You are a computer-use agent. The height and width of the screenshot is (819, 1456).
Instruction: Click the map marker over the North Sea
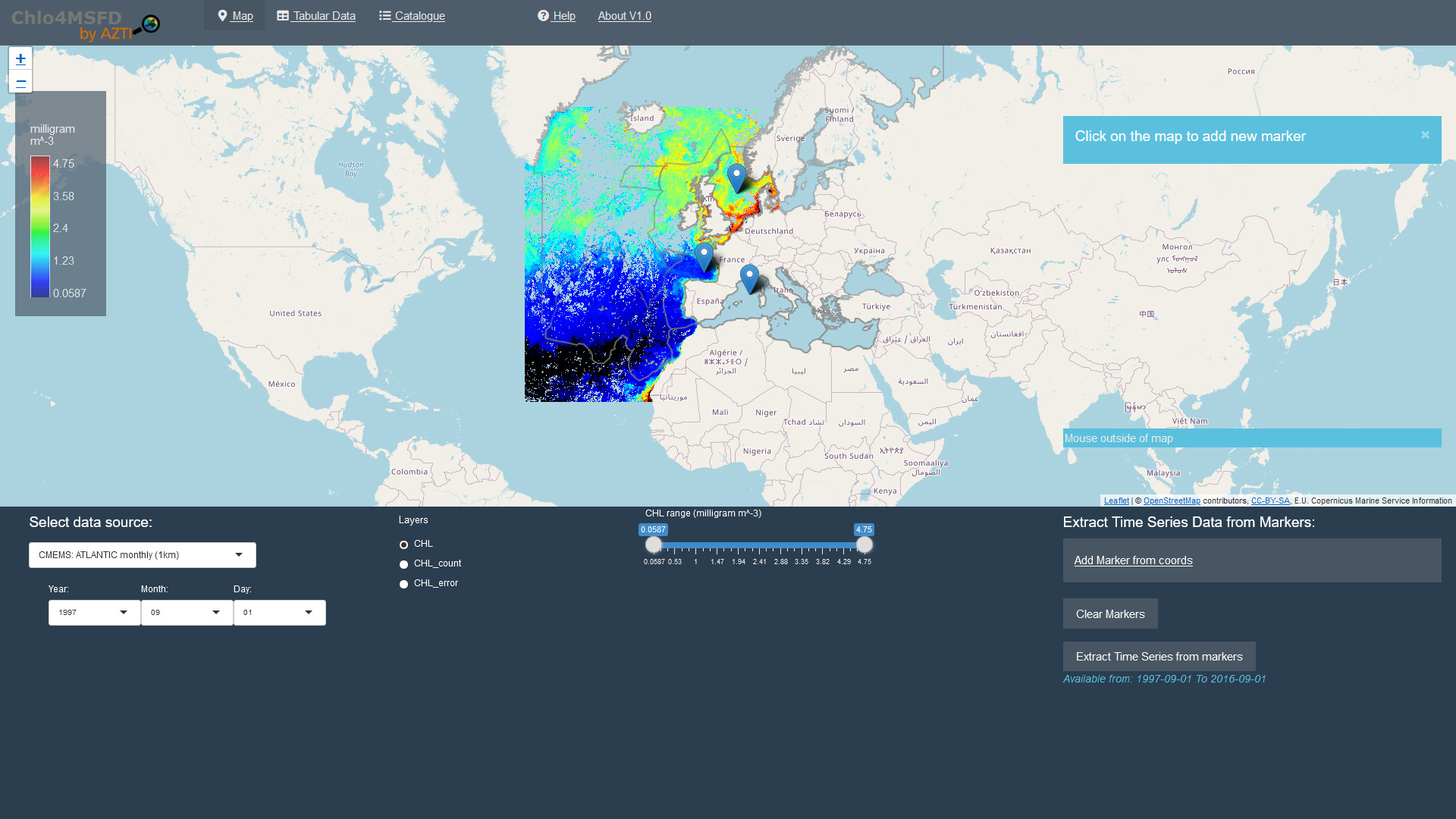click(x=736, y=177)
